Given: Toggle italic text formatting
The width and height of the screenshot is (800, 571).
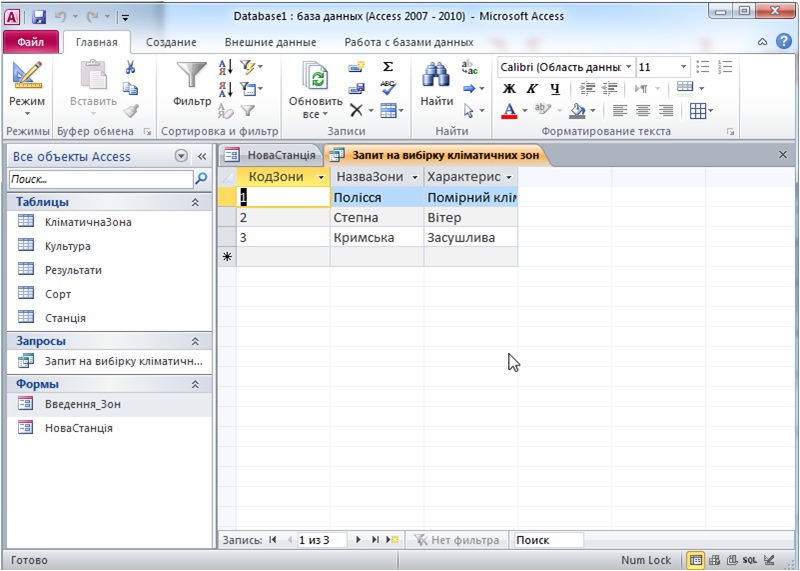Looking at the screenshot, I should tap(530, 88).
